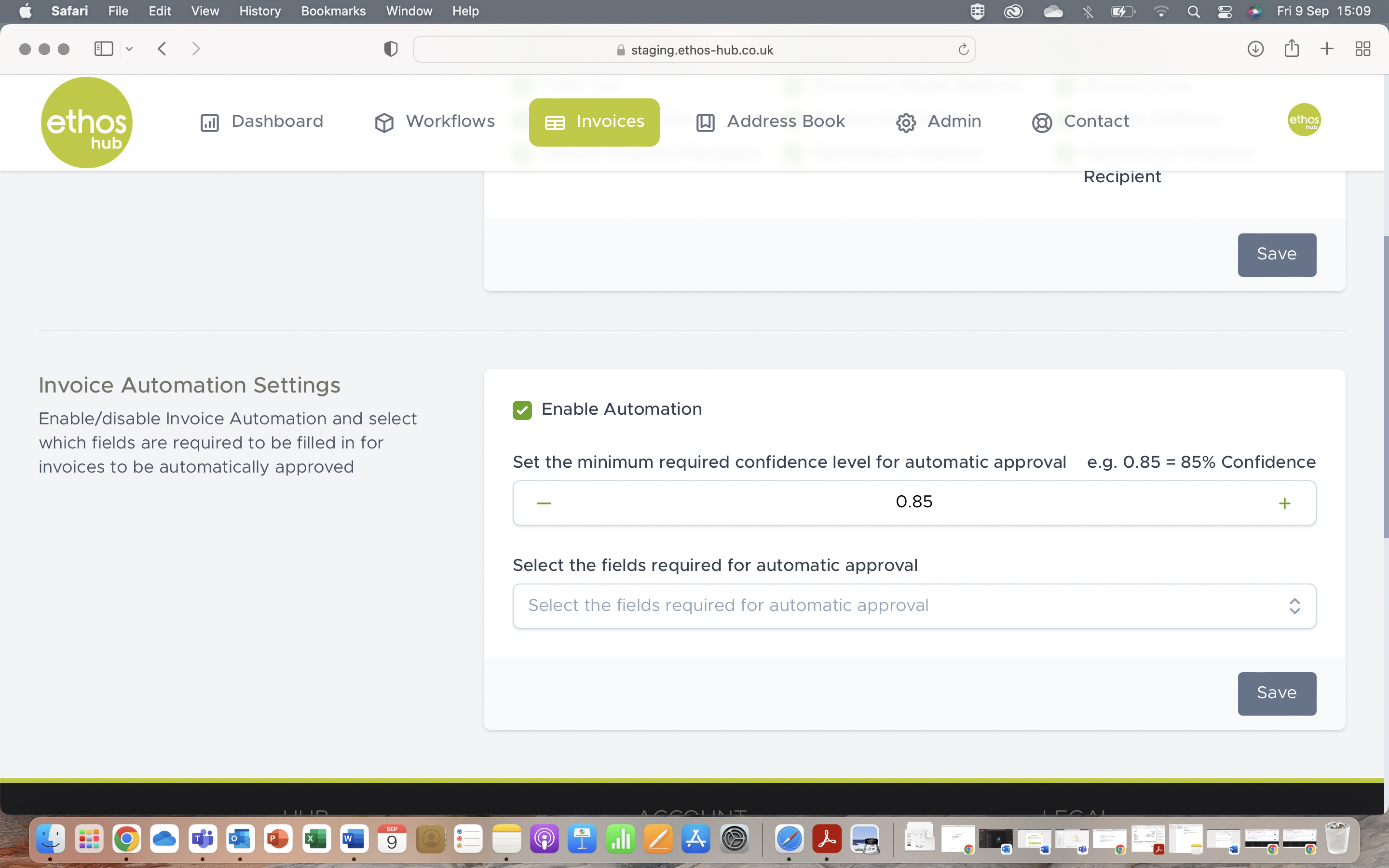Viewport: 1389px width, 868px height.
Task: Click the ethos hub logo
Action: pos(87,122)
